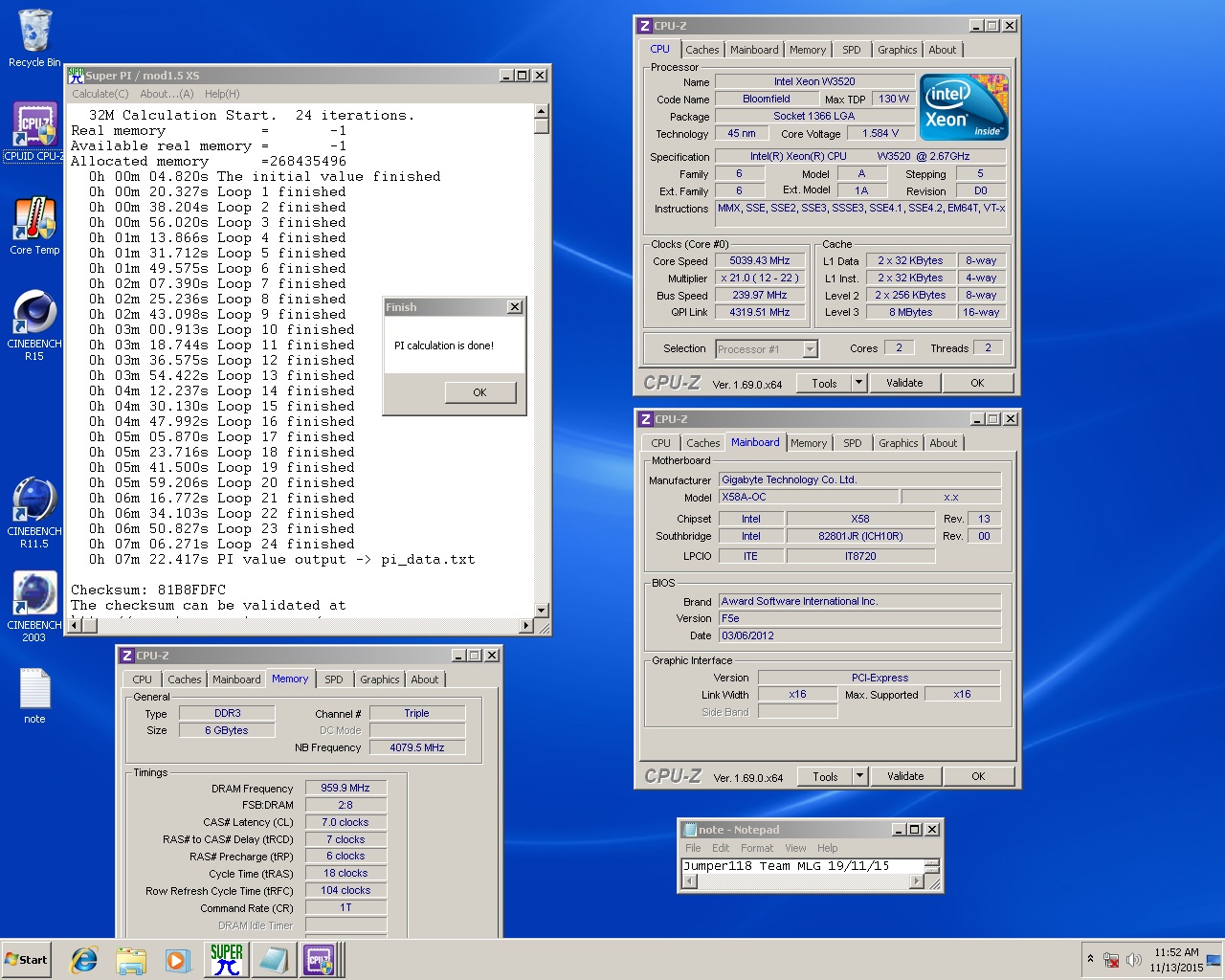Open CPU tab in Memory CPU-Z window
The width and height of the screenshot is (1225, 980).
point(143,679)
